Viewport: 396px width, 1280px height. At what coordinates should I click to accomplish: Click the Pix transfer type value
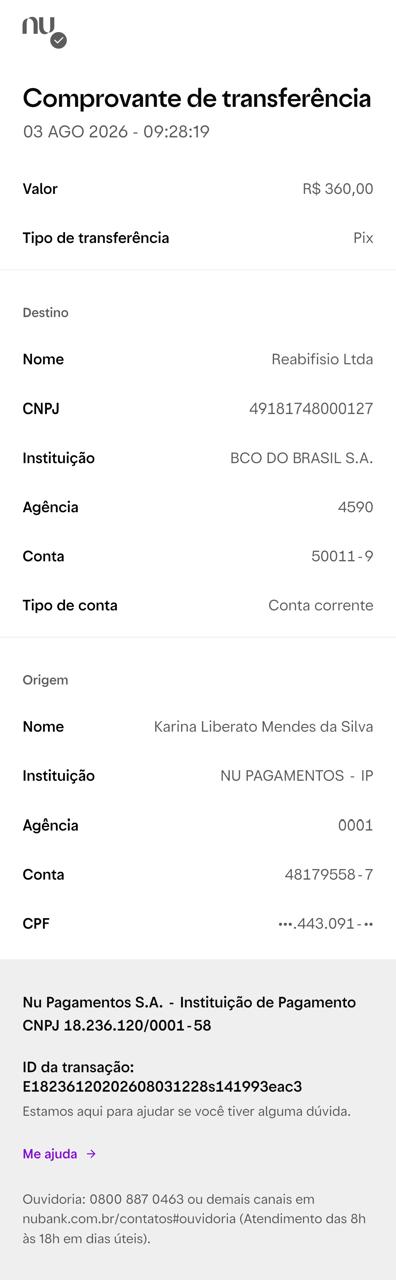(x=363, y=238)
